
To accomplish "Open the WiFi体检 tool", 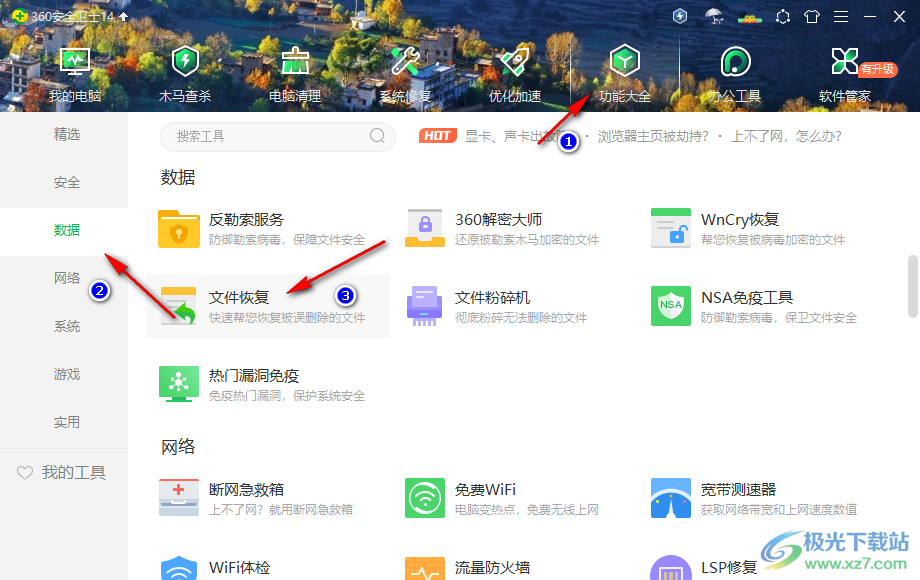I will pos(215,568).
